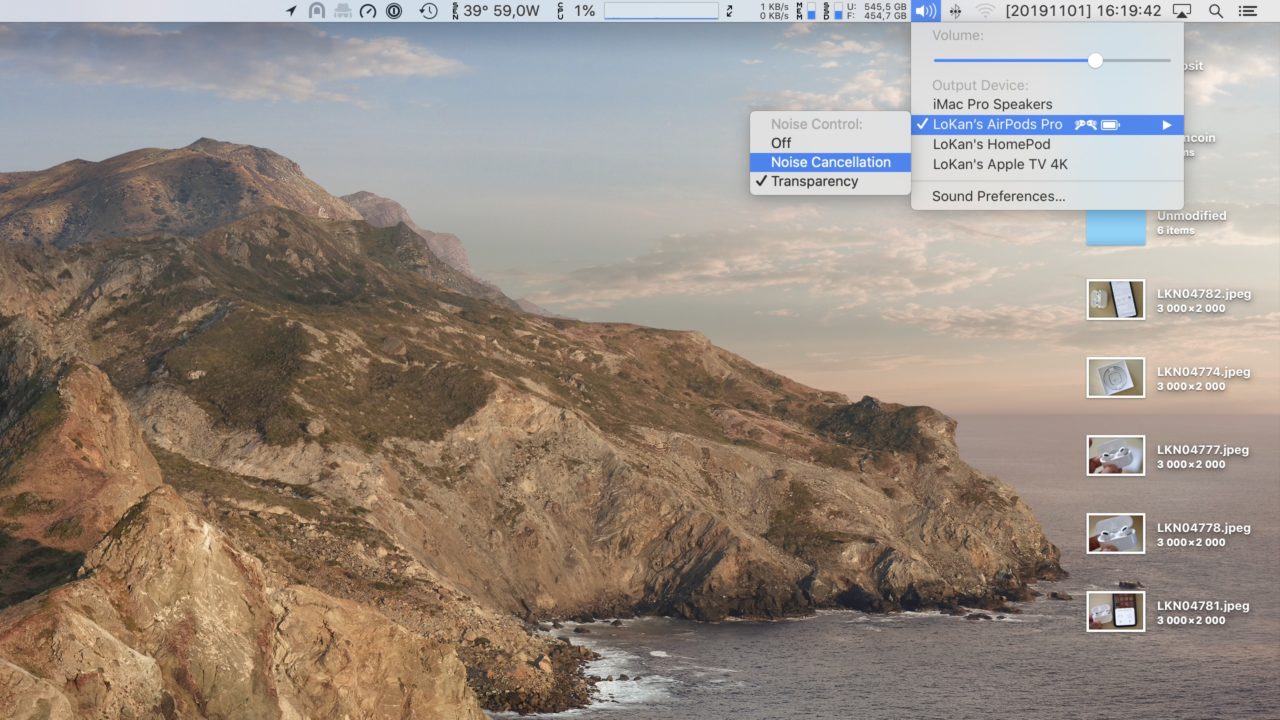
Task: Click the LKN04781.jpeg file name
Action: pyautogui.click(x=1203, y=606)
